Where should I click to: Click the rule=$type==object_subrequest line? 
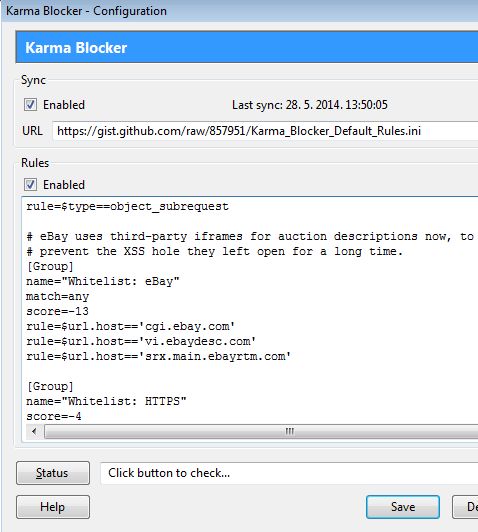pos(127,206)
